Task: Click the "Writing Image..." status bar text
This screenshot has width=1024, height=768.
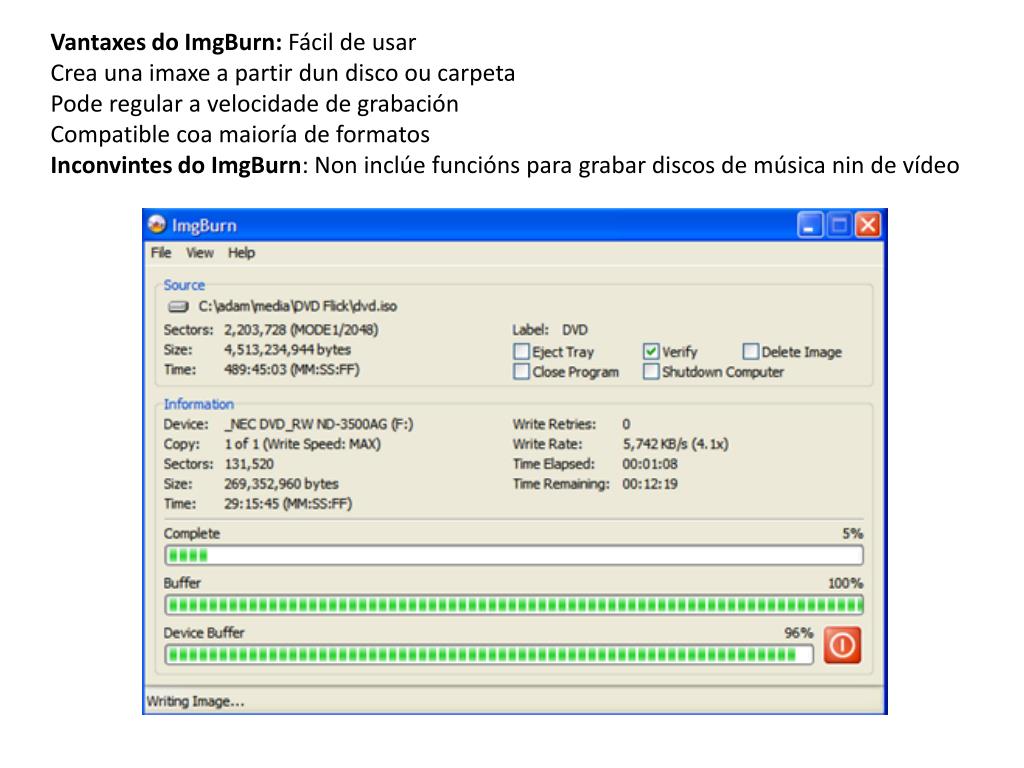Action: point(195,701)
